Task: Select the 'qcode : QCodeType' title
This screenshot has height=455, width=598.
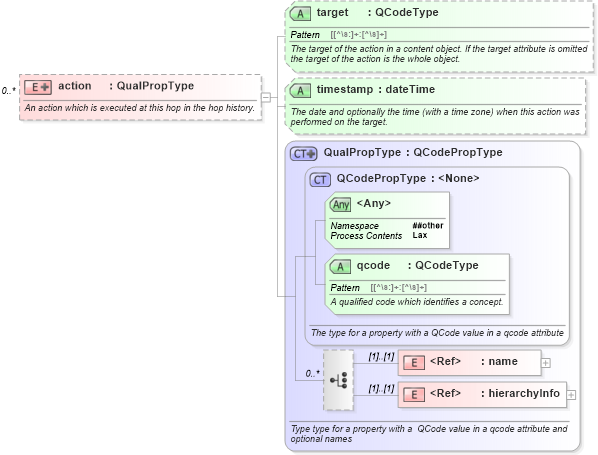Action: click(417, 265)
